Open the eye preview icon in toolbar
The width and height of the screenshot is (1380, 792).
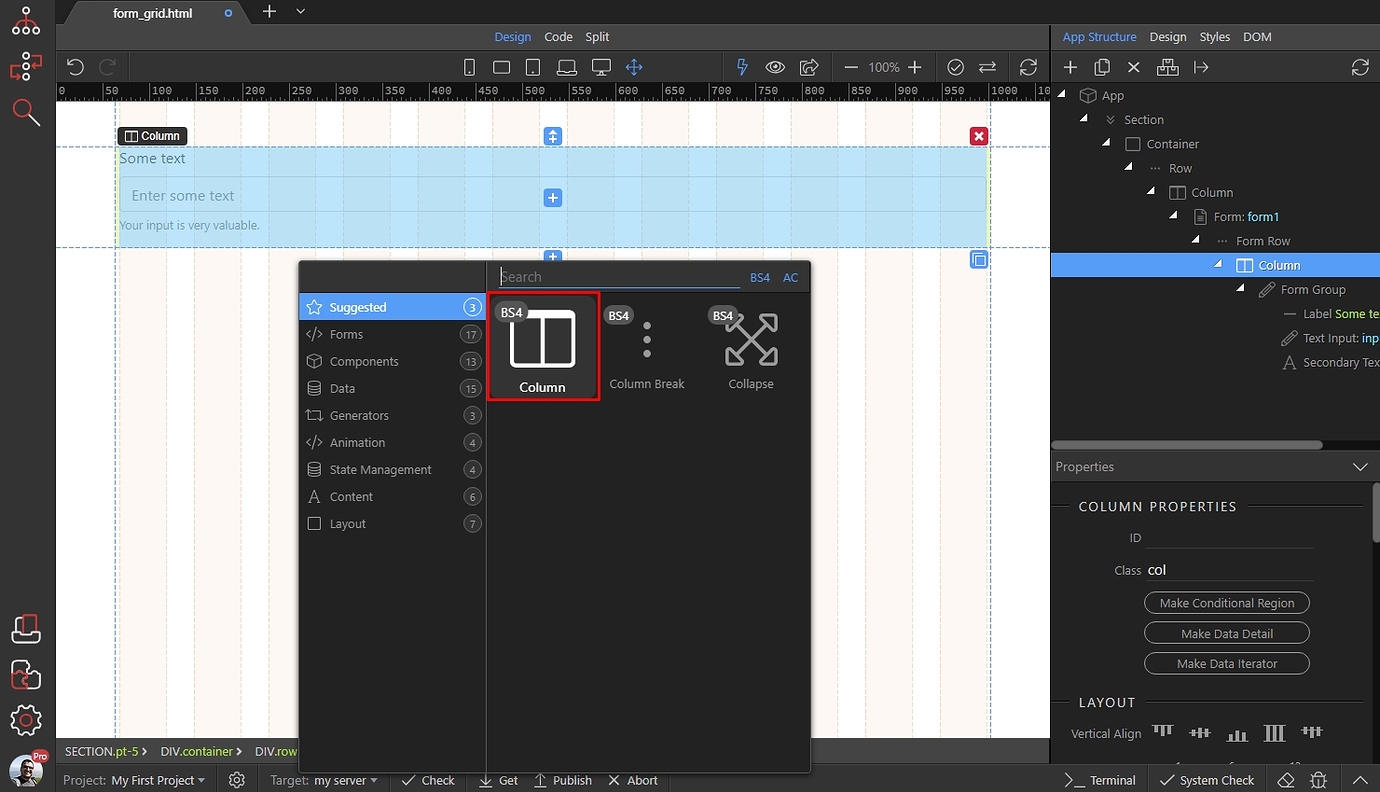[x=775, y=67]
